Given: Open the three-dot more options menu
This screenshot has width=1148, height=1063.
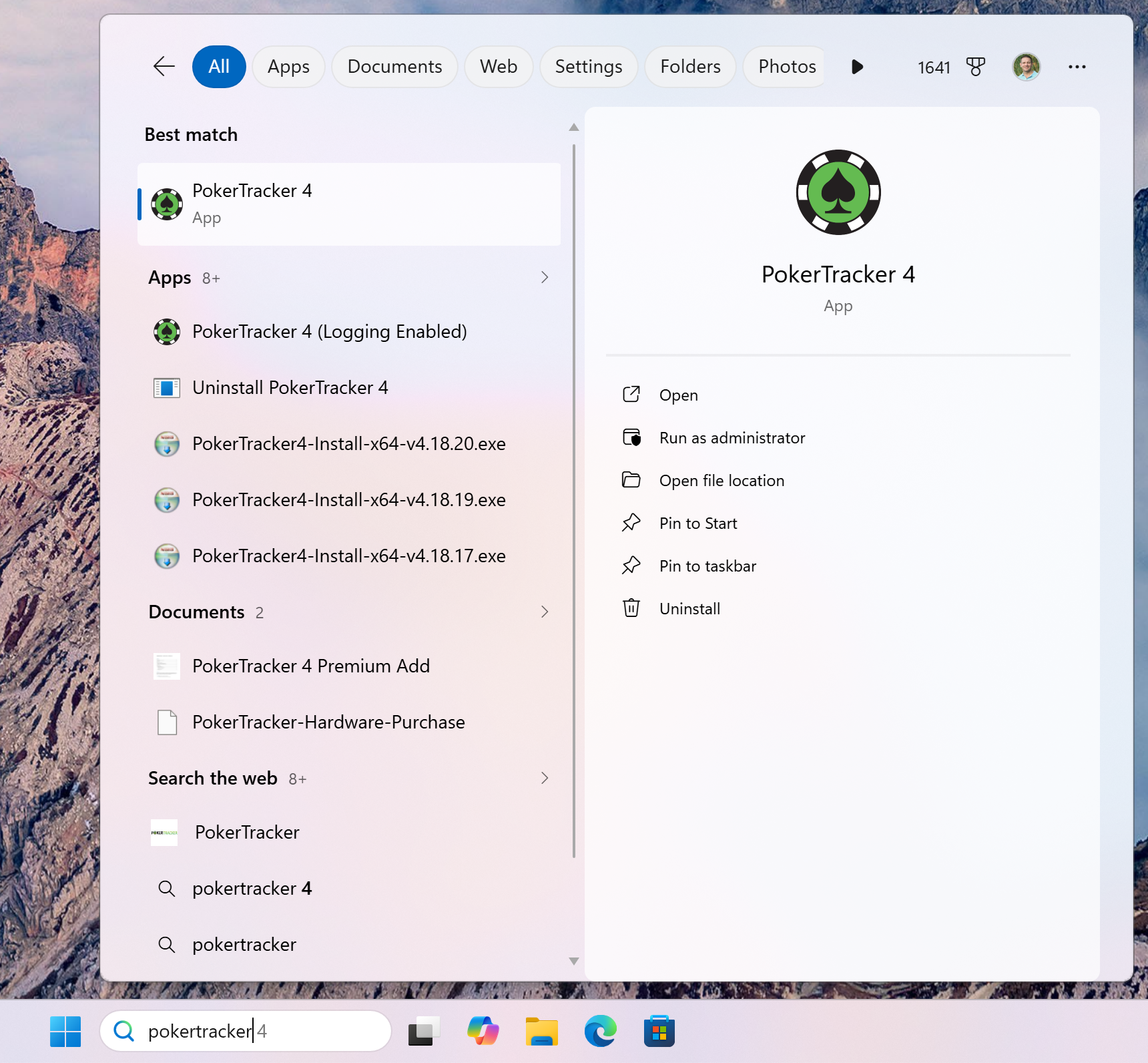Looking at the screenshot, I should (x=1077, y=67).
